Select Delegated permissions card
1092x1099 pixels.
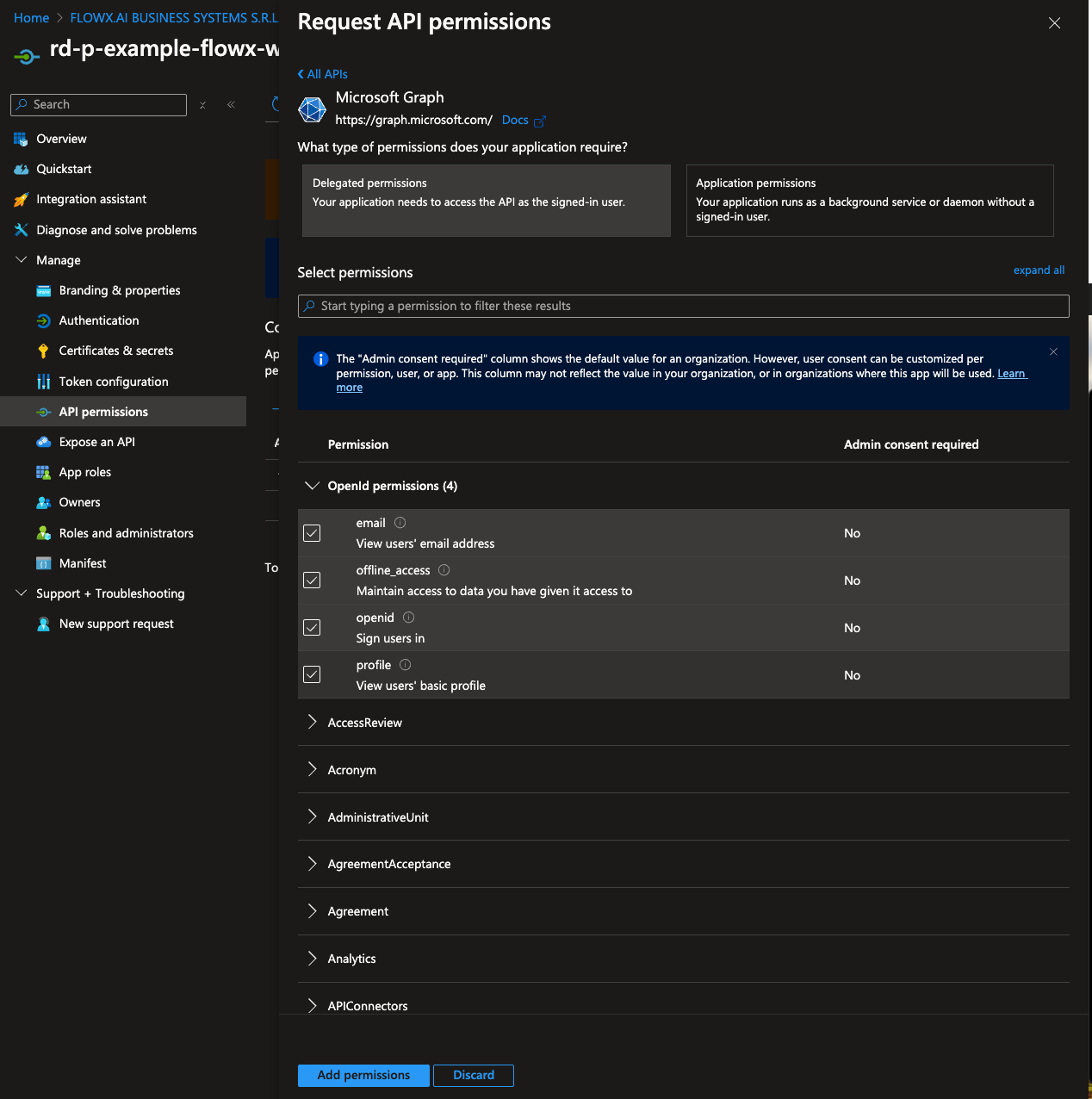(487, 201)
